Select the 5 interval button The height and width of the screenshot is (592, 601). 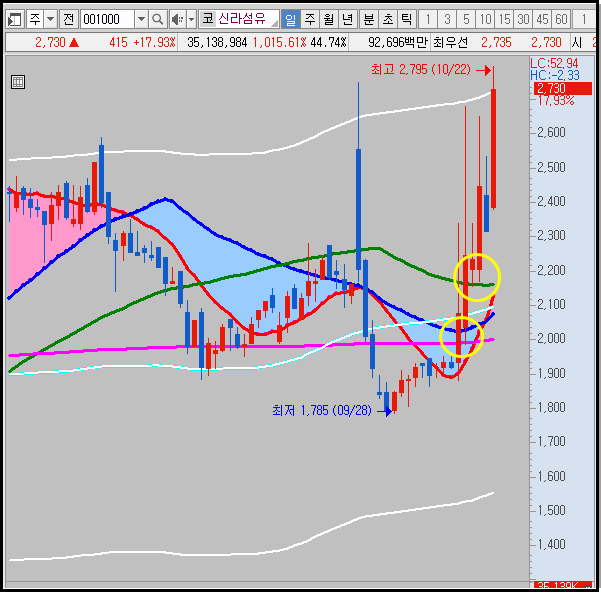pos(466,19)
